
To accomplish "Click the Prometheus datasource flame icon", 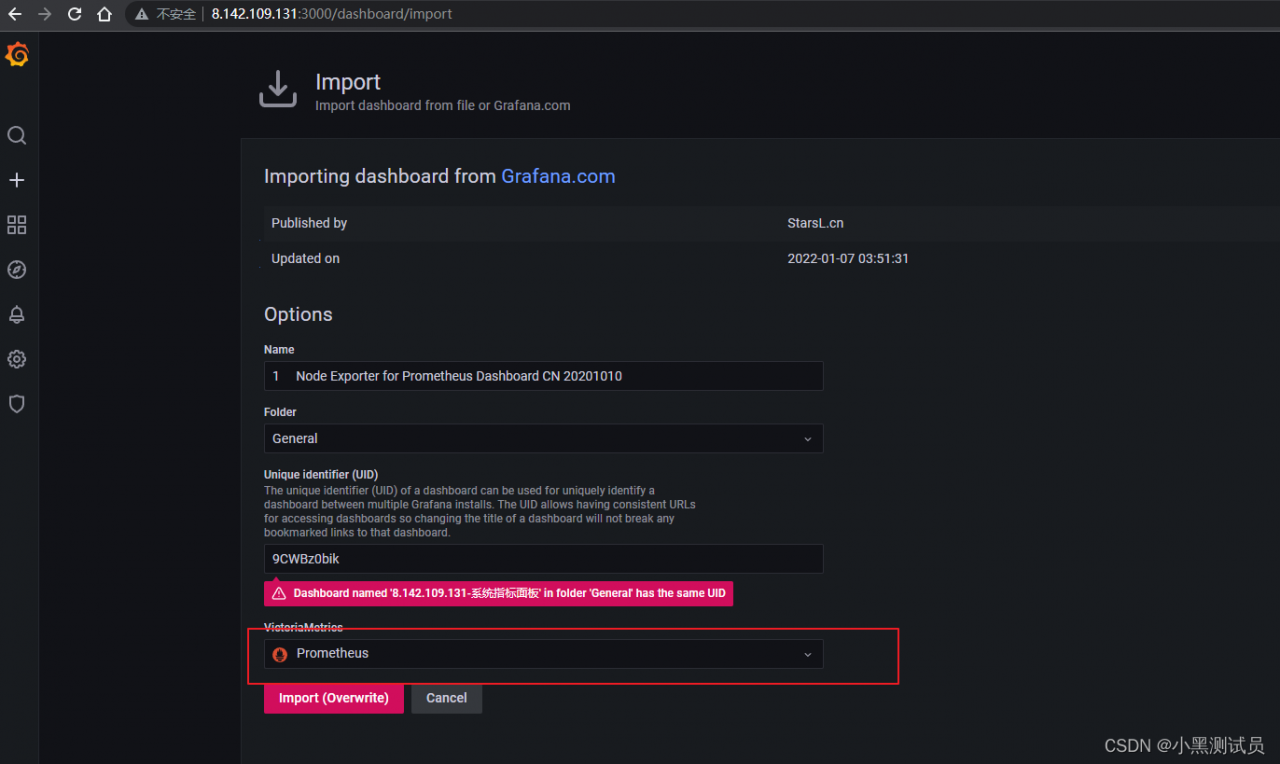I will tap(280, 654).
